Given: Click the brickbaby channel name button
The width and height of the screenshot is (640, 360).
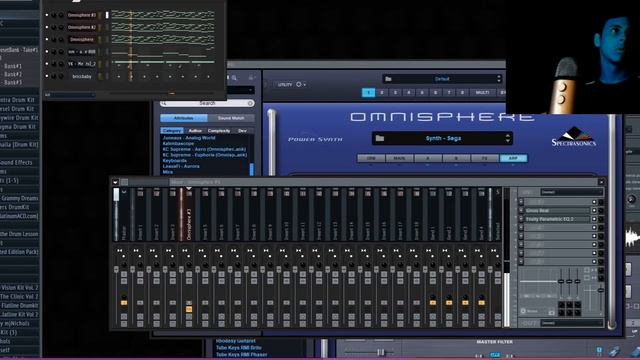Looking at the screenshot, I should [x=82, y=76].
